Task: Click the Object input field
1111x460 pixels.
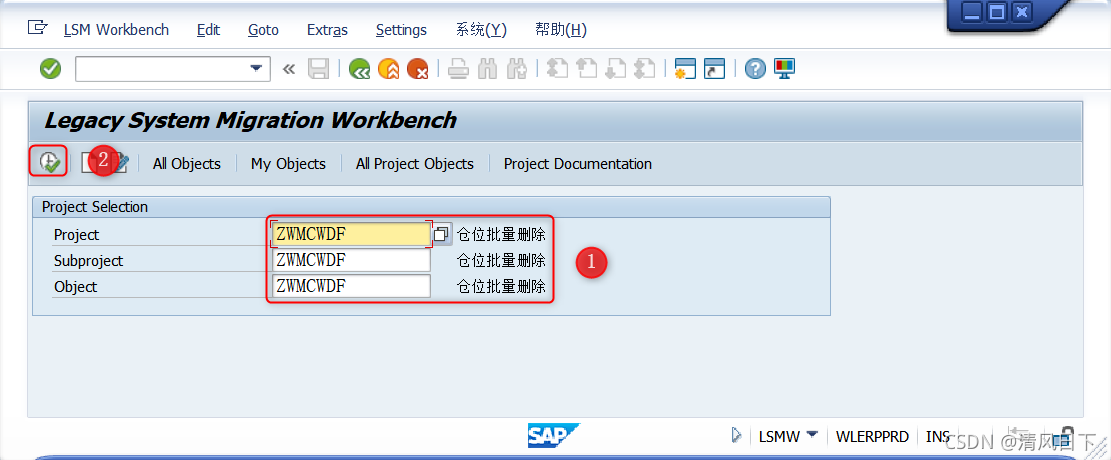Action: [351, 286]
